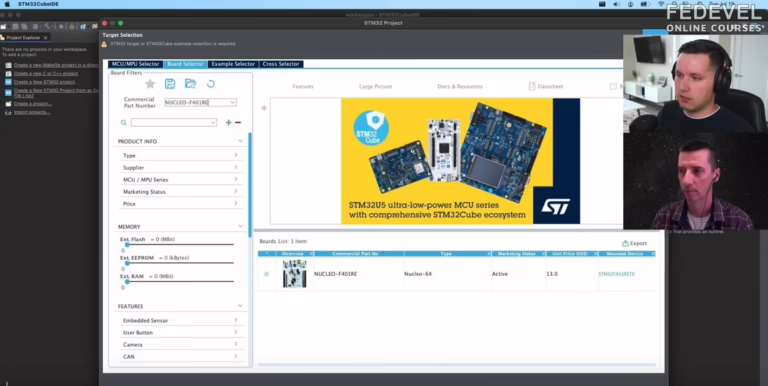Image resolution: width=768 pixels, height=386 pixels.
Task: Close the Unit Price column
Action: pyautogui.click(x=596, y=254)
